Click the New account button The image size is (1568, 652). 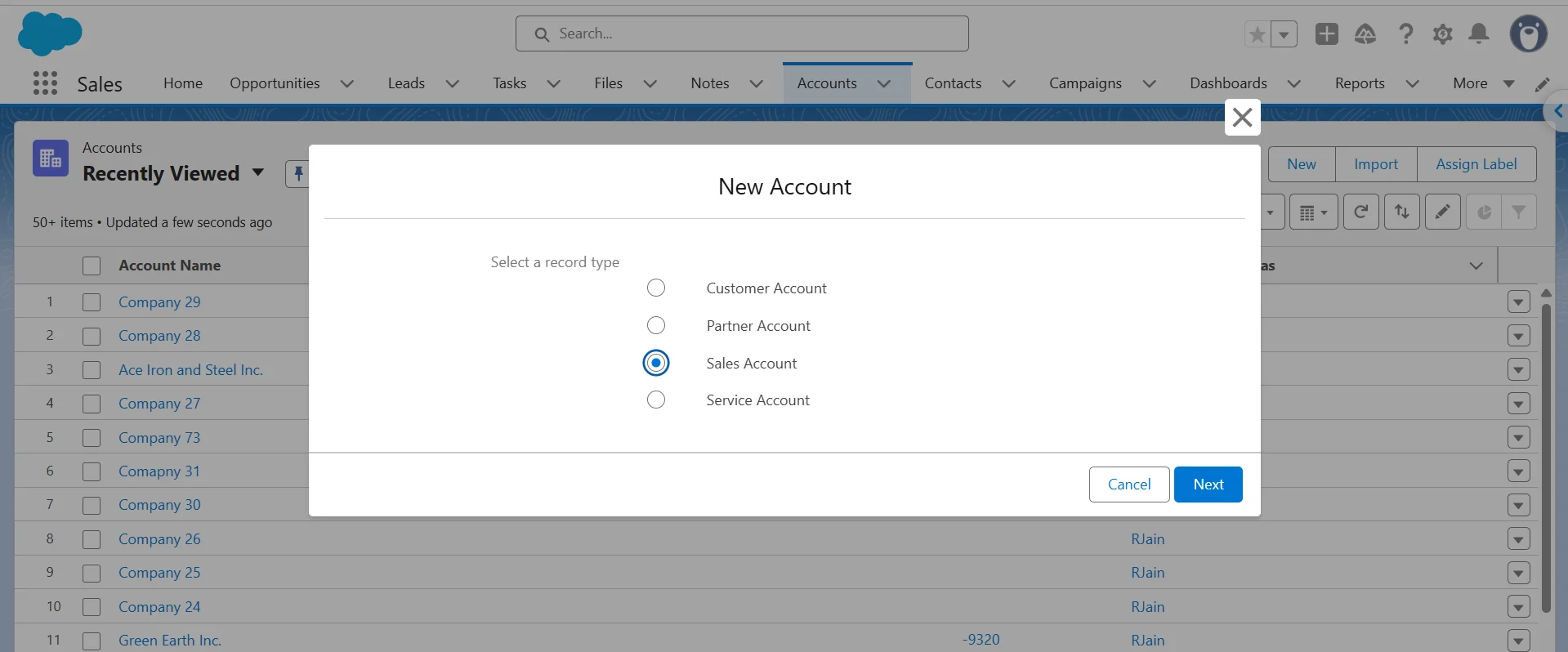point(1302,164)
